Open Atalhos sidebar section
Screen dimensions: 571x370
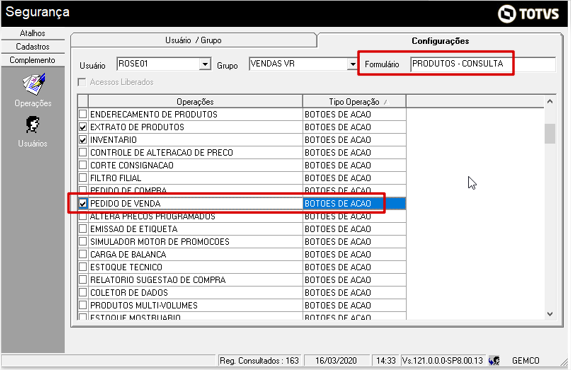pyautogui.click(x=33, y=33)
